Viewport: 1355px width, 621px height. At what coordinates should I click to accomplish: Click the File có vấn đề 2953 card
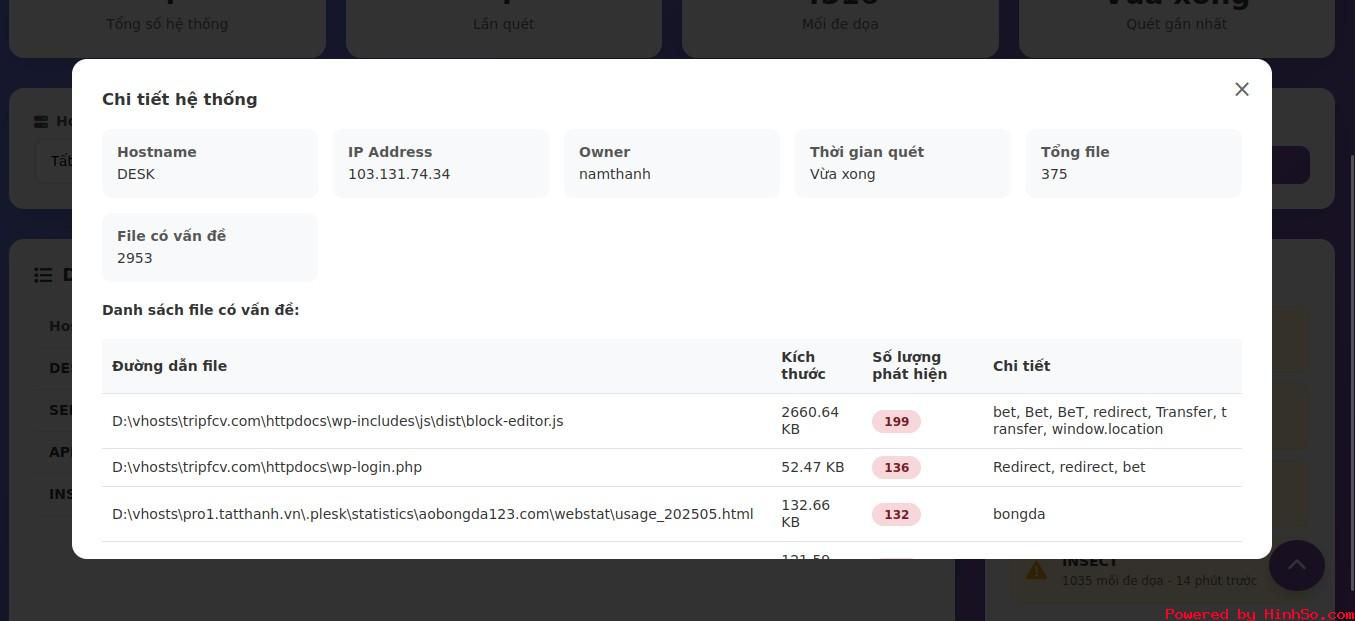coord(210,247)
